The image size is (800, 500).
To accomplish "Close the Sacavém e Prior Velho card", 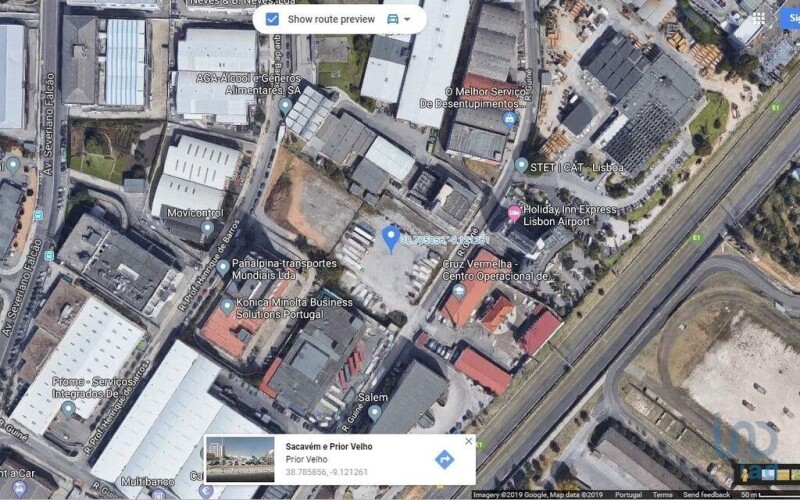I will tap(468, 441).
